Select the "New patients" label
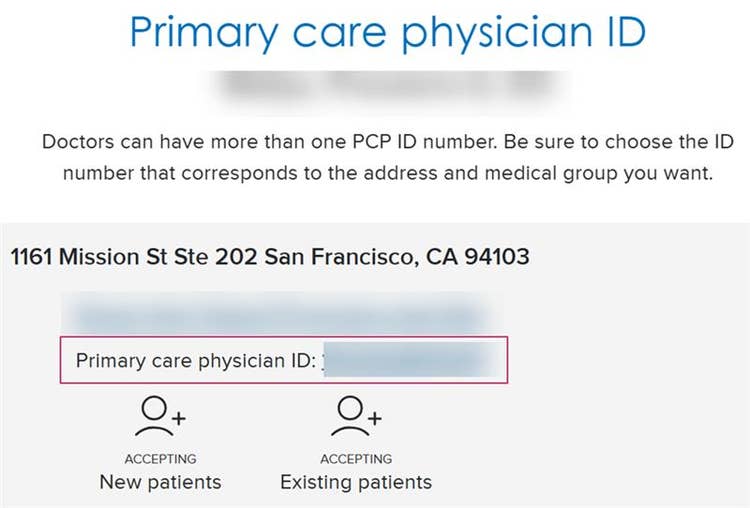This screenshot has width=750, height=508. click(x=160, y=482)
